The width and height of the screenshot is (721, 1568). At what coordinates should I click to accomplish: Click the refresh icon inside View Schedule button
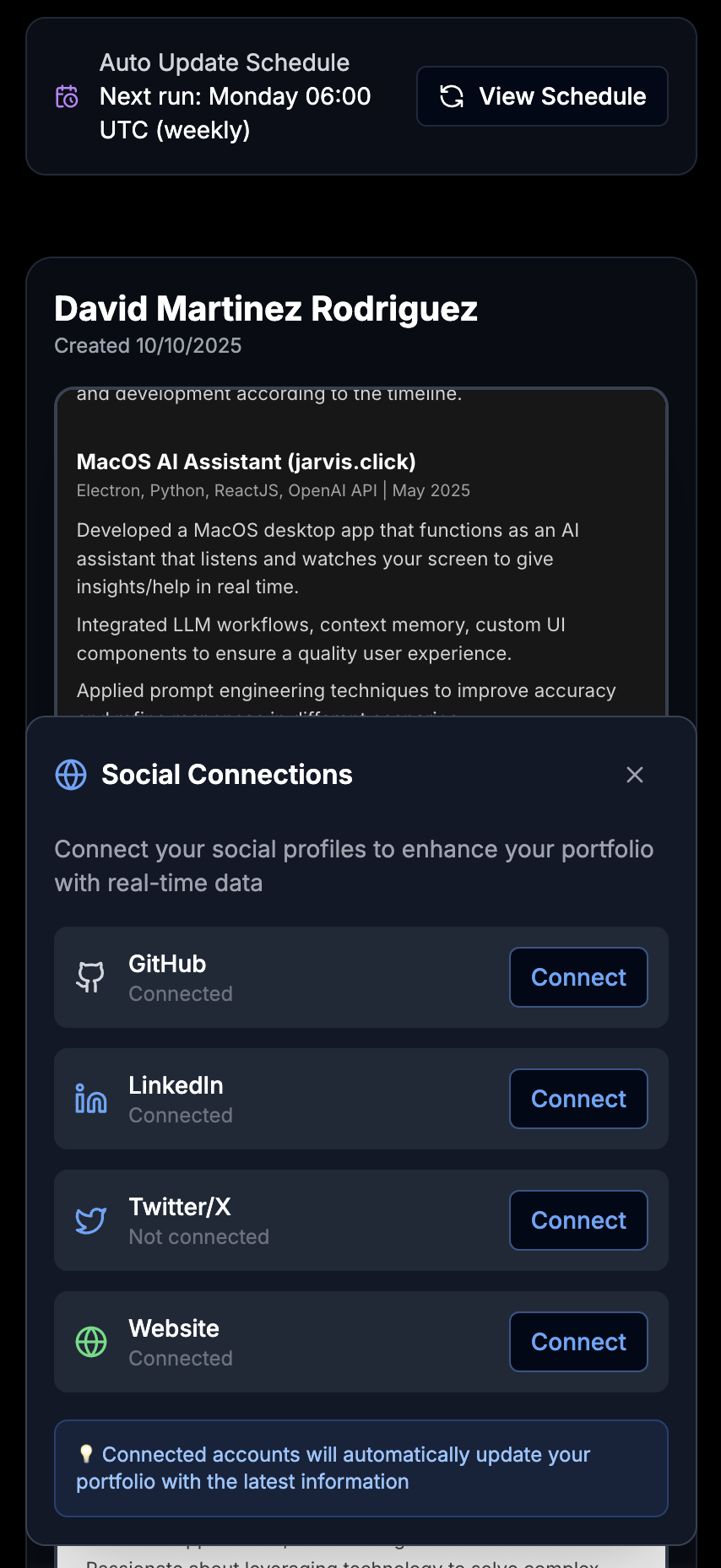pos(453,96)
